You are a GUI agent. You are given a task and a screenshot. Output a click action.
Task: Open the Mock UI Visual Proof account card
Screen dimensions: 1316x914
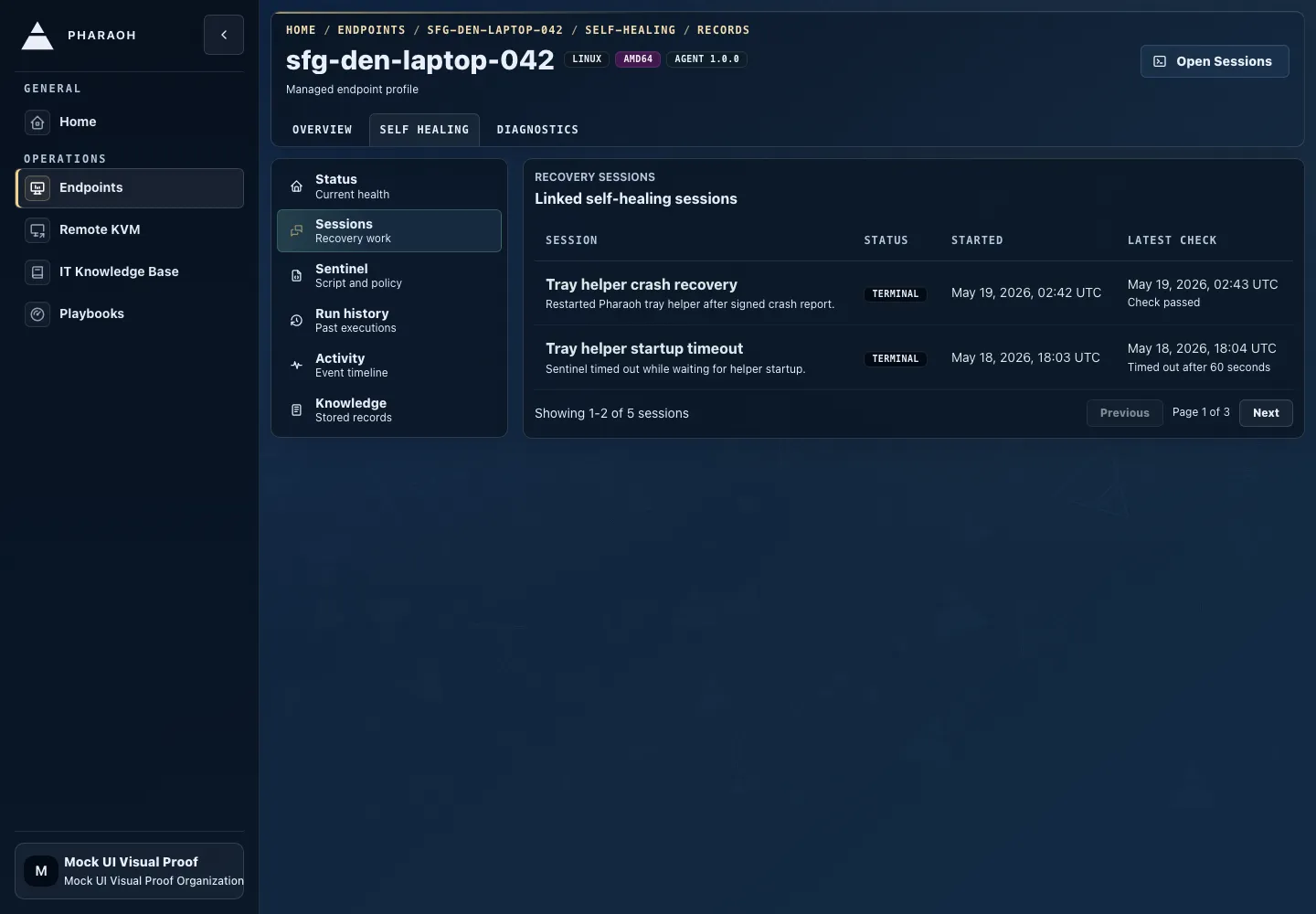(x=130, y=871)
